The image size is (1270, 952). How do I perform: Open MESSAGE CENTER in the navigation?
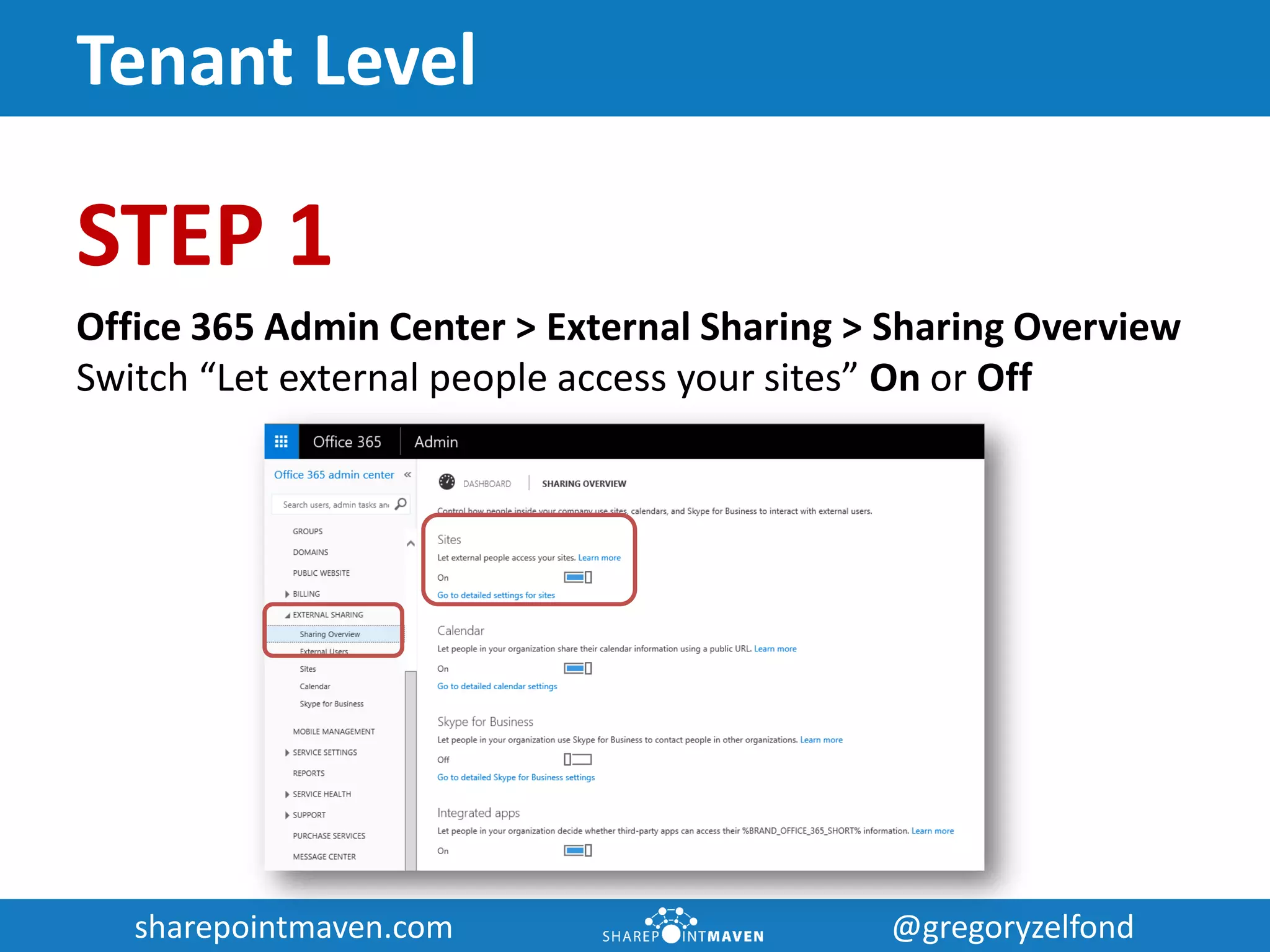[324, 857]
